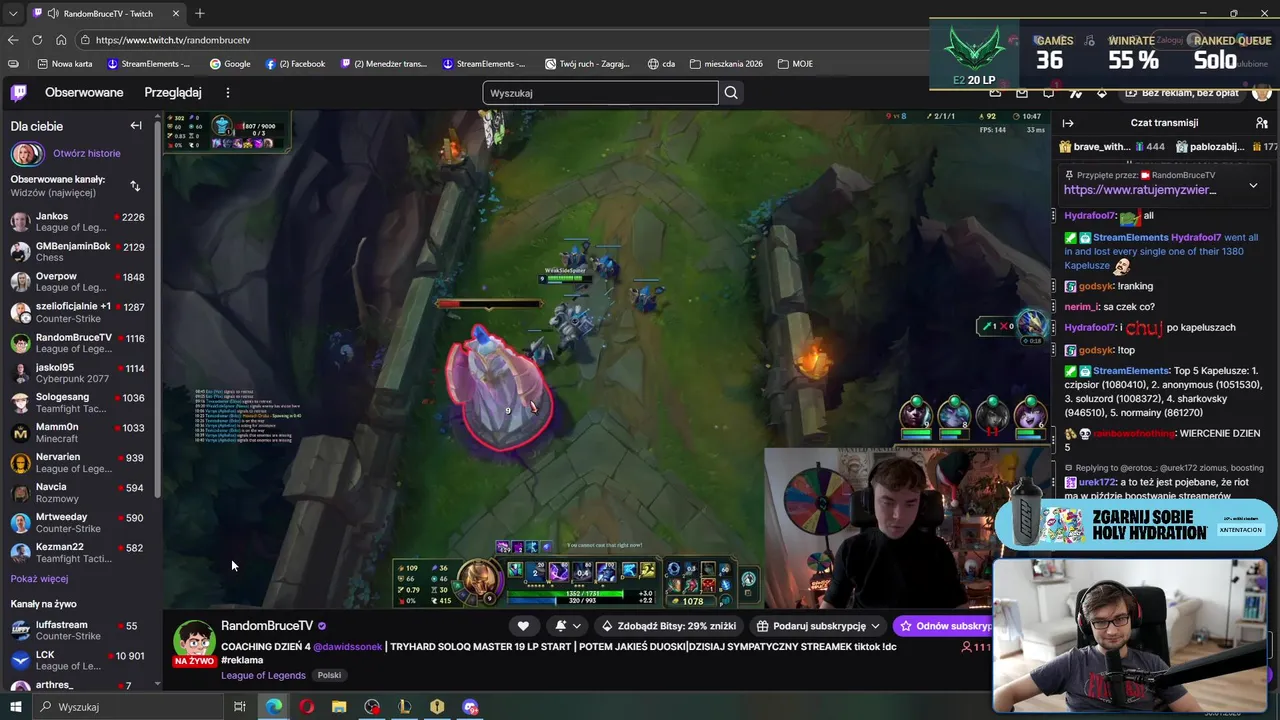Open Twitch three-dot more menu
1280x720 pixels.
pyautogui.click(x=227, y=93)
